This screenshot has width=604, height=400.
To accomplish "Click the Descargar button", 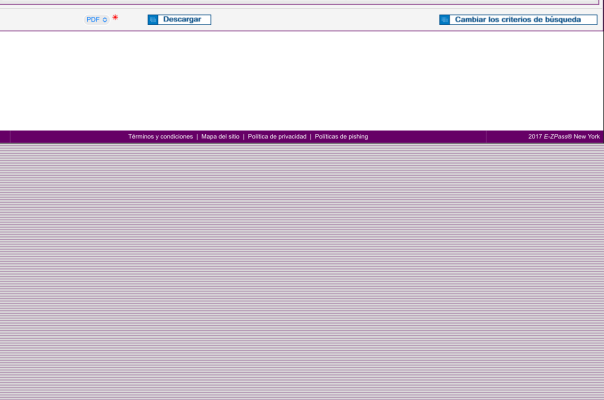I will pyautogui.click(x=180, y=20).
